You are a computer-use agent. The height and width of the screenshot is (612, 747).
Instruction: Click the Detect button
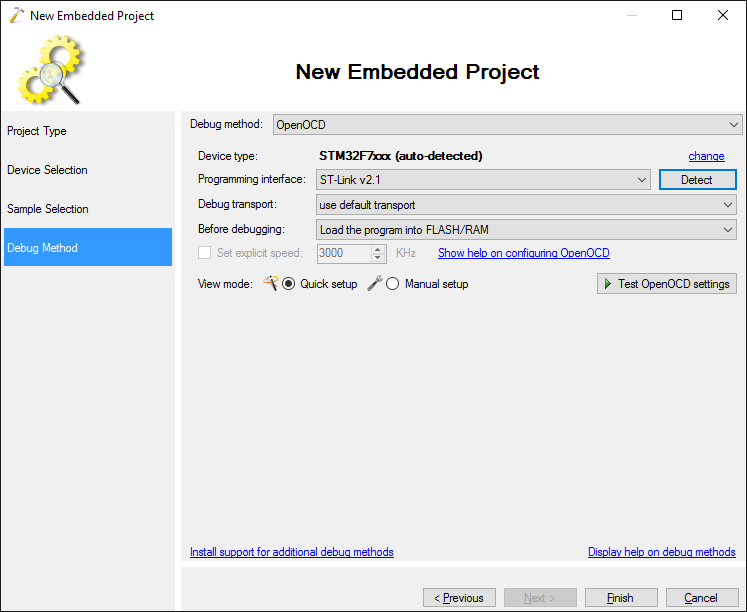tap(697, 180)
